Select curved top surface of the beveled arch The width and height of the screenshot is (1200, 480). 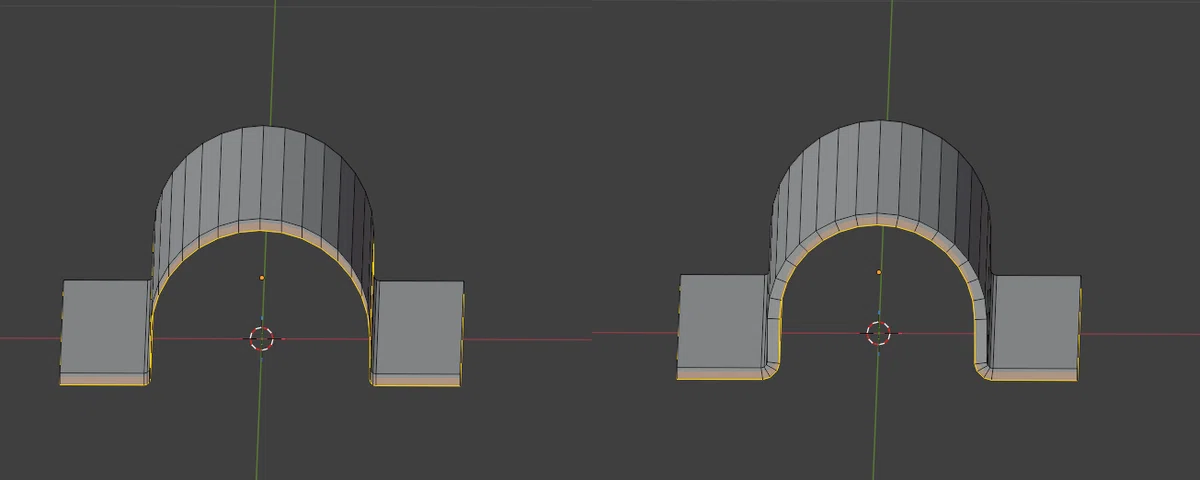click(880, 172)
